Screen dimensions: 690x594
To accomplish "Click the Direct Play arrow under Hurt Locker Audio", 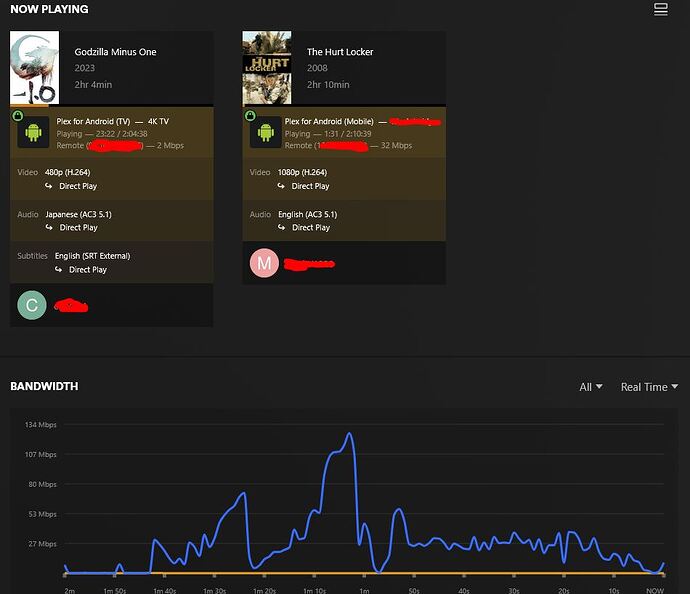I will (281, 227).
